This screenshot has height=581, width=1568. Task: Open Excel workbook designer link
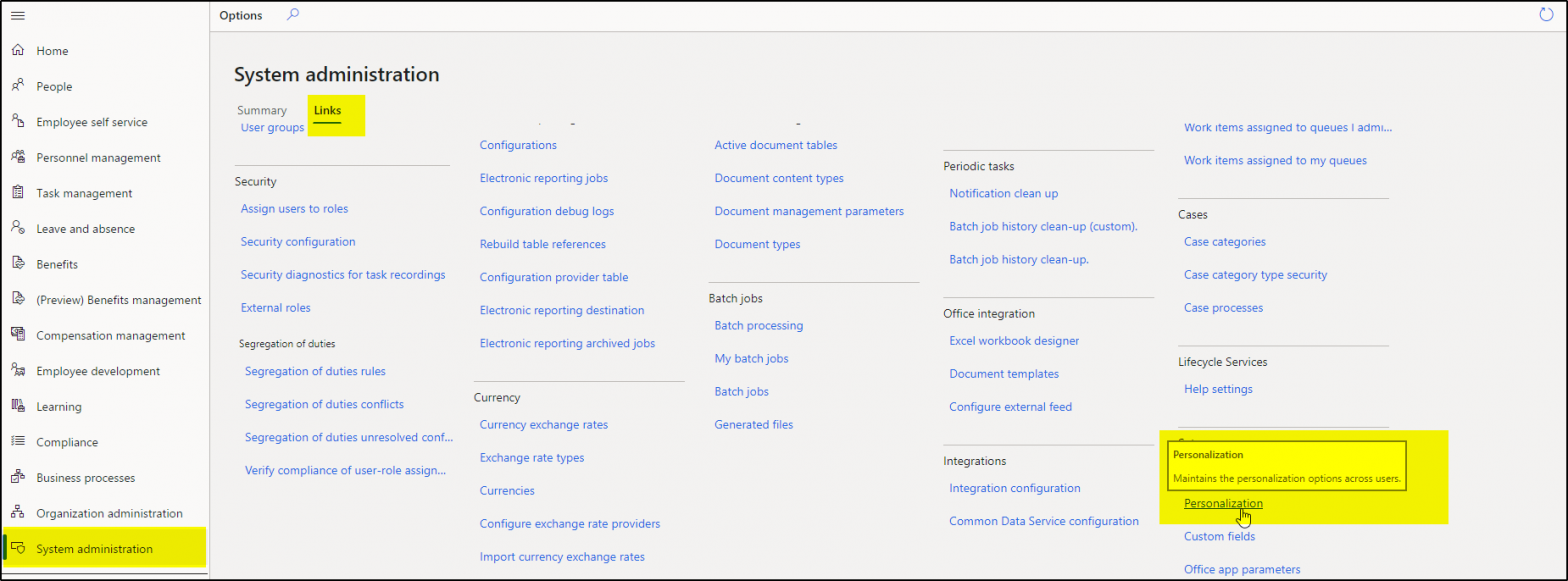click(x=1014, y=341)
